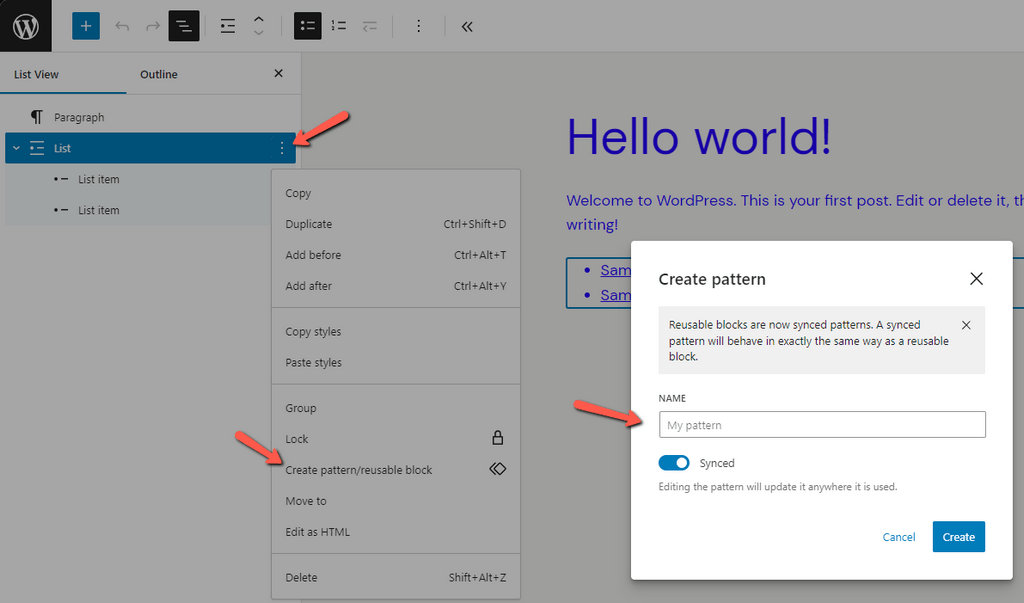Select the Ordered list formatting icon

(338, 26)
